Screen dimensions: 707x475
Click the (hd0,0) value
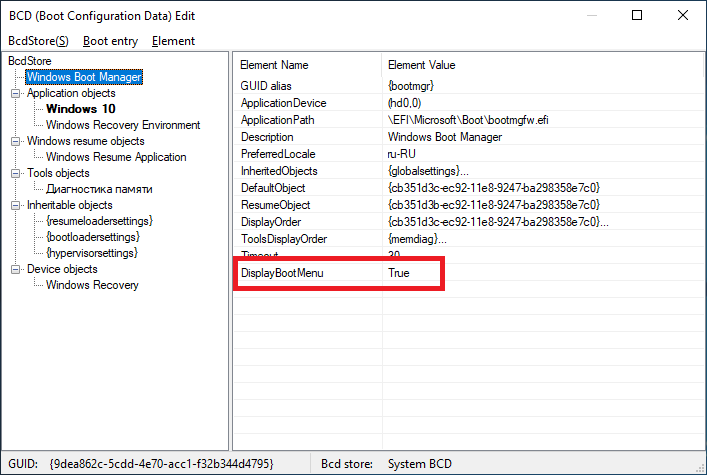pos(404,103)
